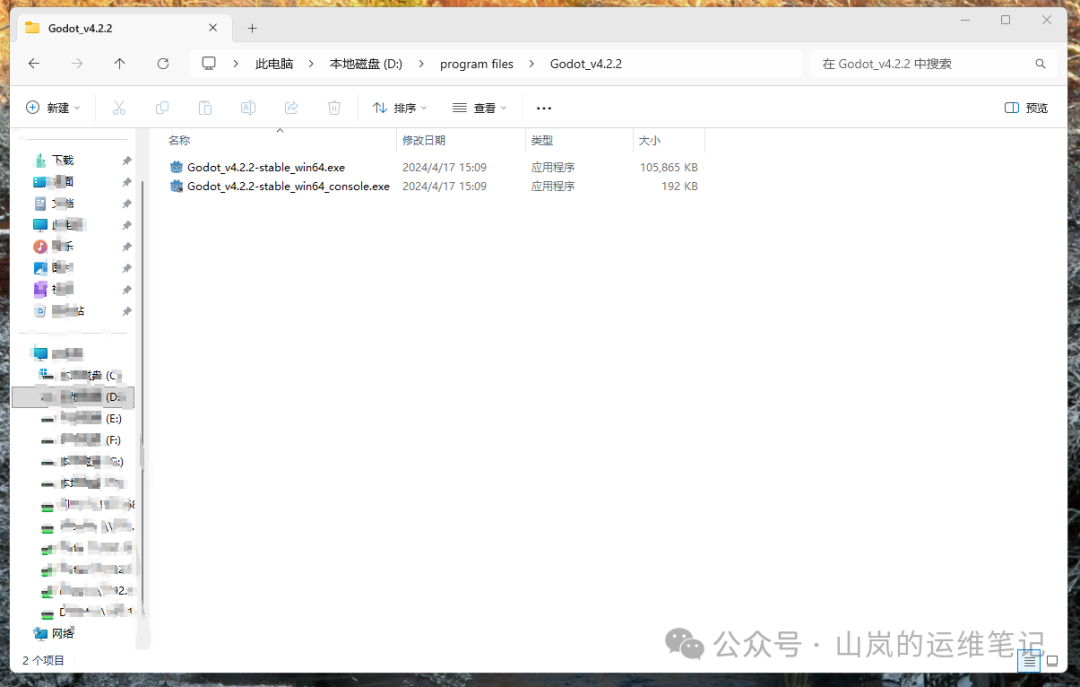Click the Paste icon in the toolbar
The height and width of the screenshot is (687, 1080).
[205, 107]
